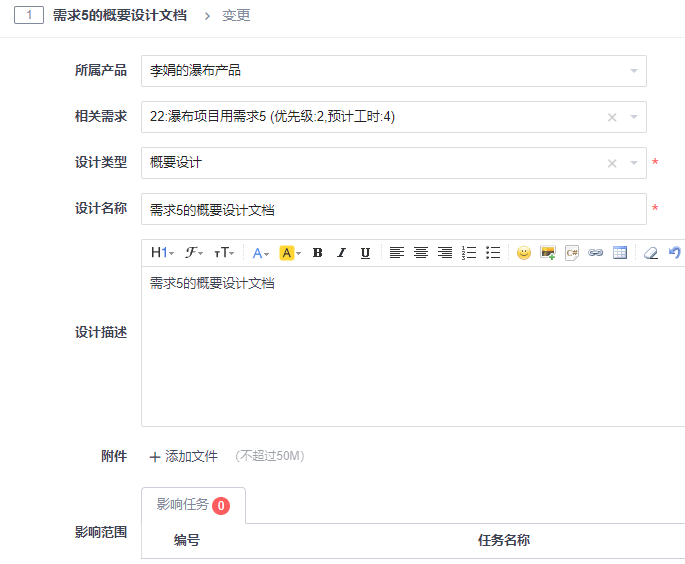The width and height of the screenshot is (685, 564).
Task: Toggle underline formatting
Action: click(x=365, y=253)
